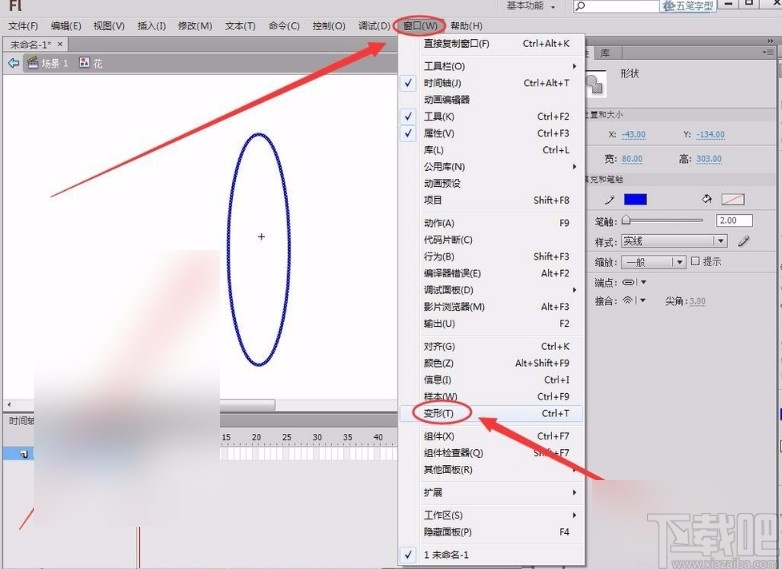782x569 pixels.
Task: Choose 直接复制窗口(F) menu item
Action: click(x=491, y=44)
